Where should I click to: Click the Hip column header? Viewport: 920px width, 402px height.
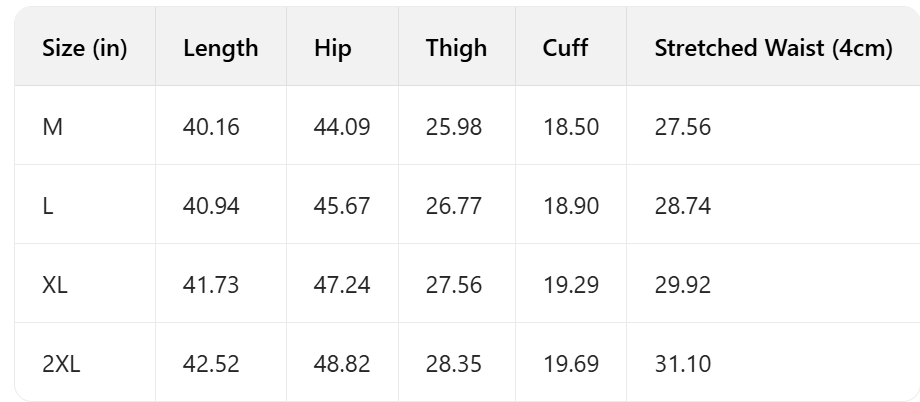pos(333,48)
